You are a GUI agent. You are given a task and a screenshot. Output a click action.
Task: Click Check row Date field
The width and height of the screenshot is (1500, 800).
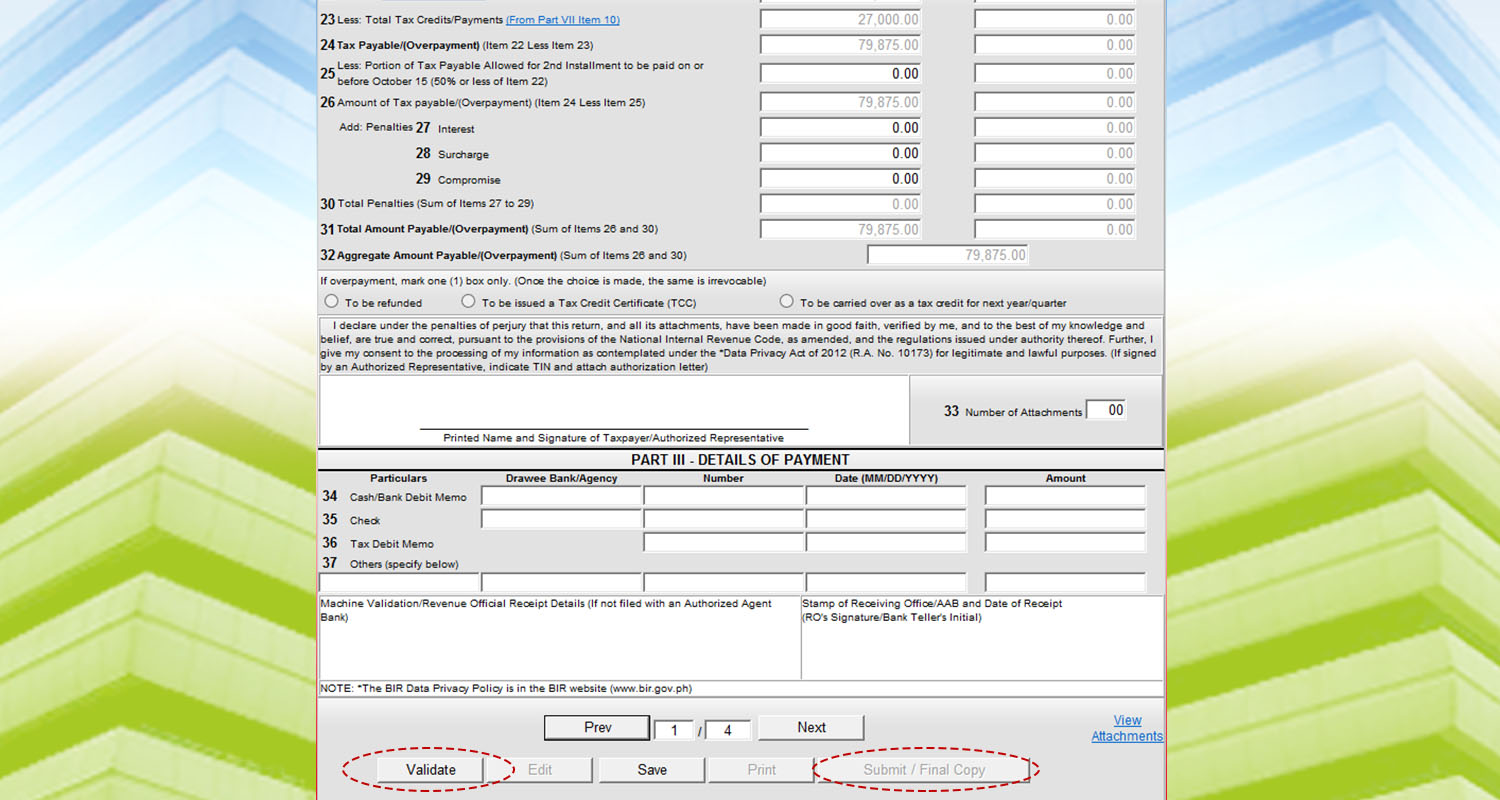coord(886,519)
